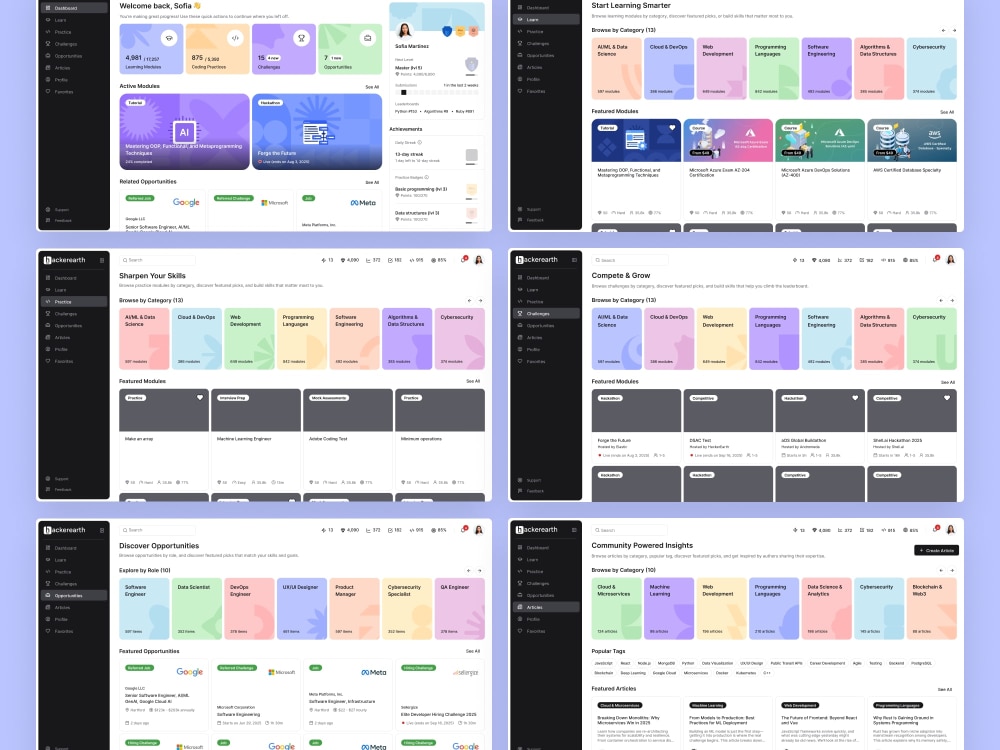1000x750 pixels.
Task: Open Support in Compete & Grow sidebar
Action: click(x=546, y=480)
